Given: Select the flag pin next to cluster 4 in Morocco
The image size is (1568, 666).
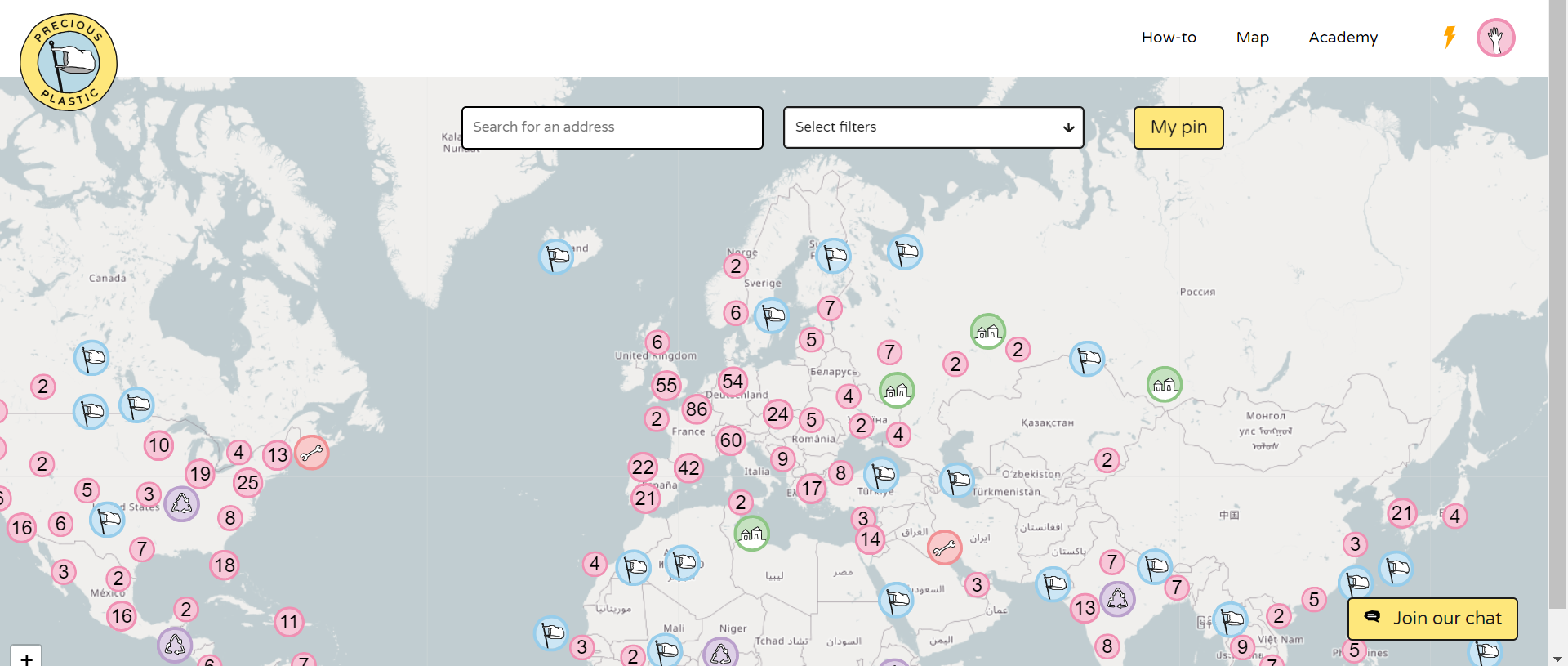Looking at the screenshot, I should pyautogui.click(x=633, y=567).
